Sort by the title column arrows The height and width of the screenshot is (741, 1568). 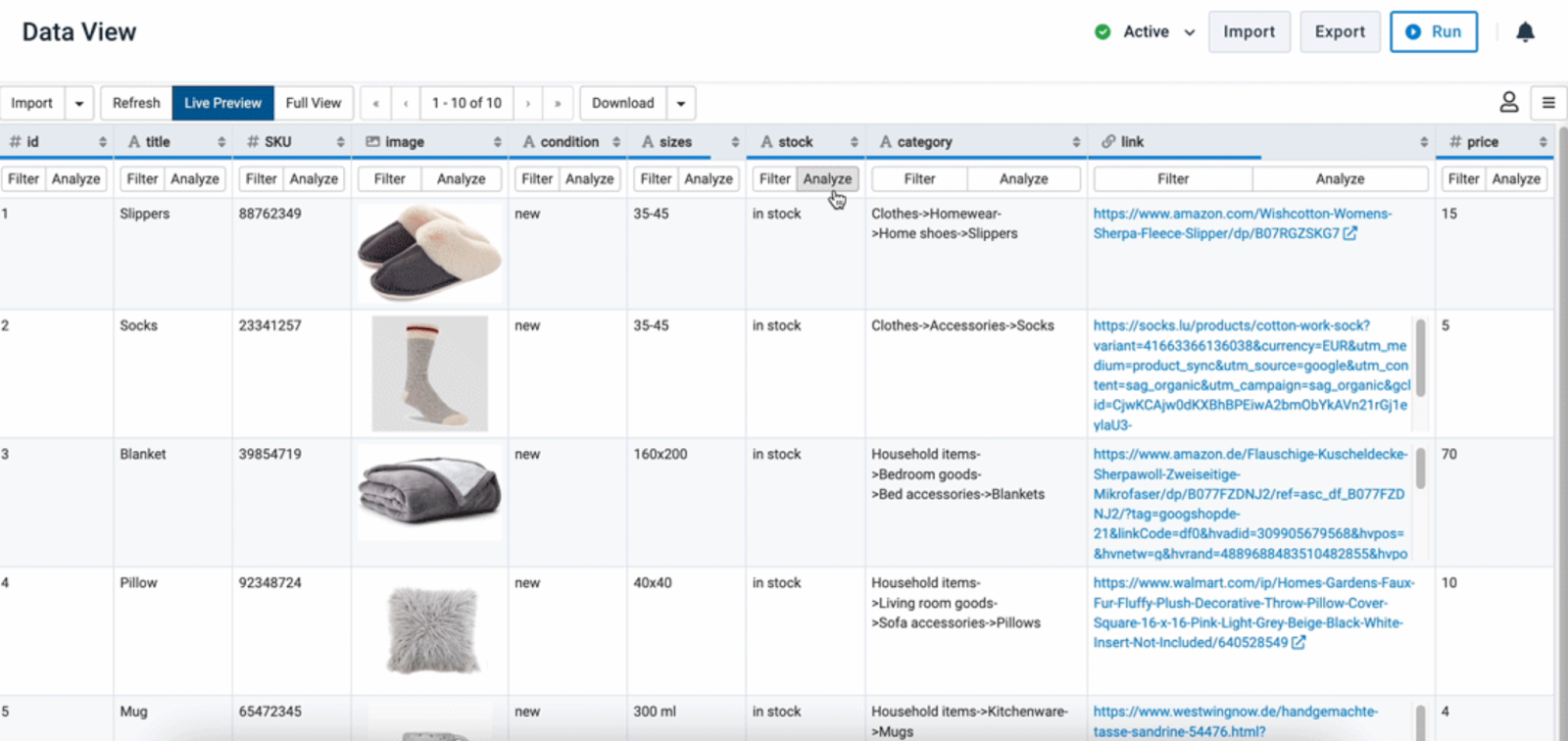tap(221, 142)
